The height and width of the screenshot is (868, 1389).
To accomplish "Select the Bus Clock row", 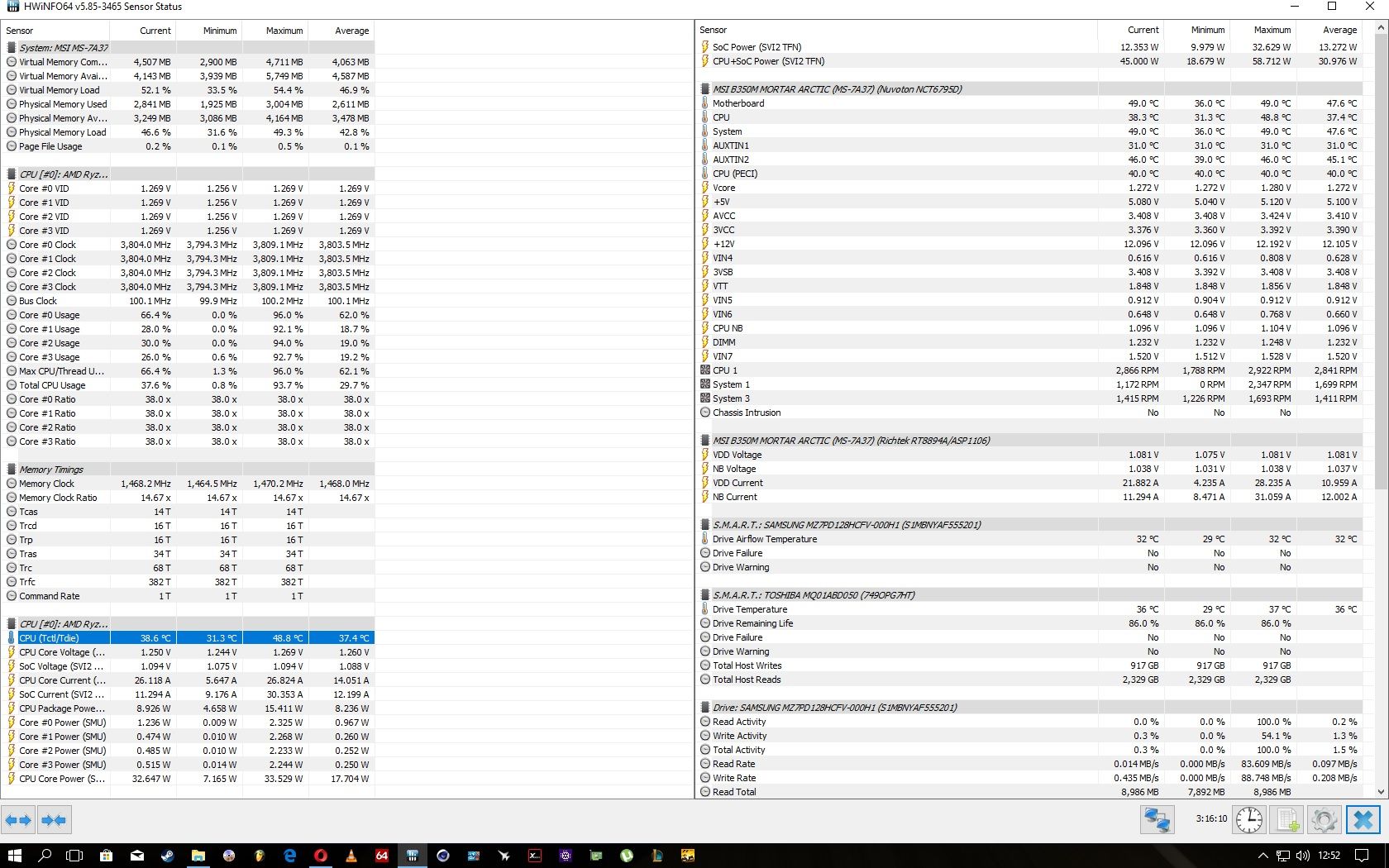I will point(189,300).
